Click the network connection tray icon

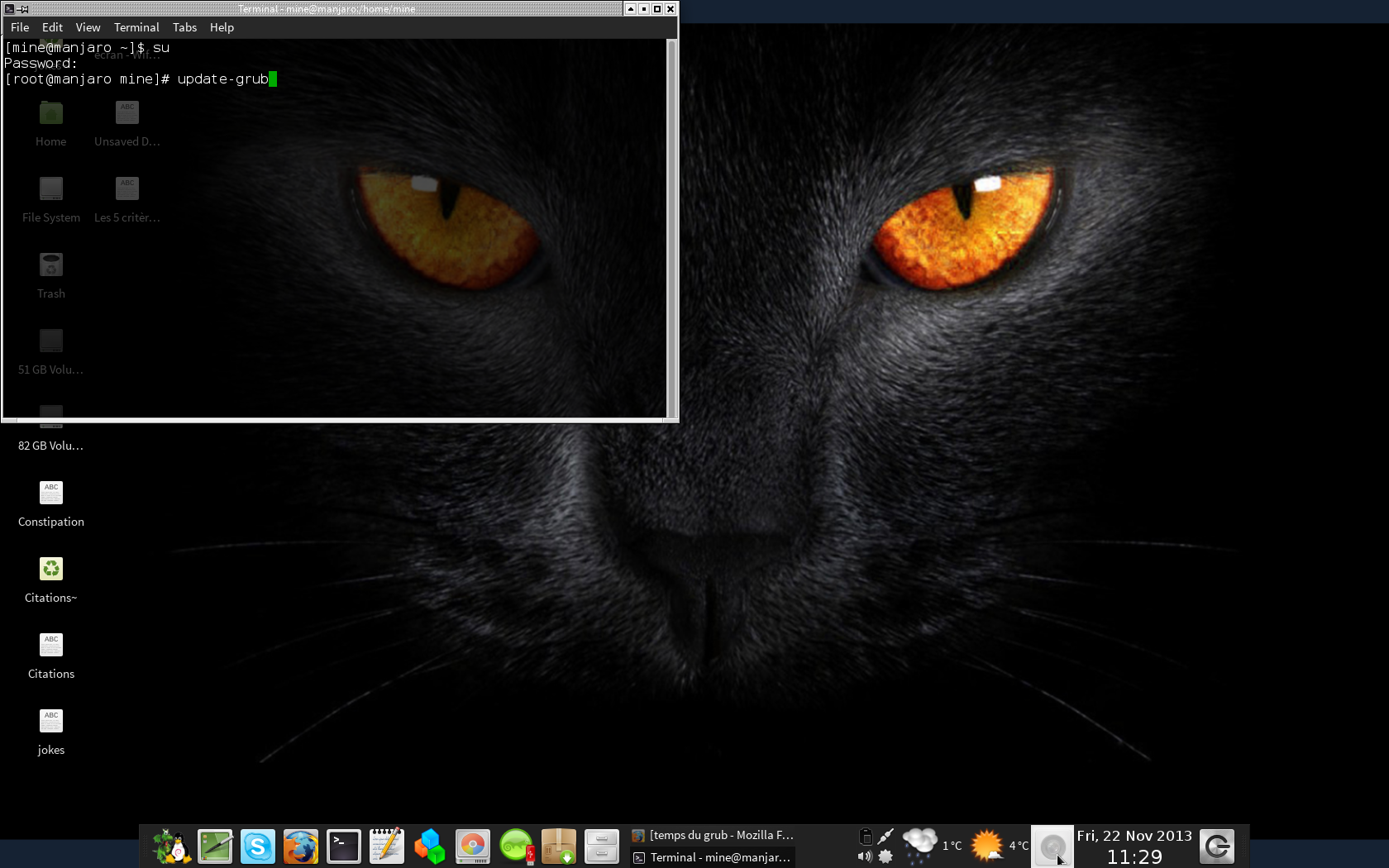885,836
